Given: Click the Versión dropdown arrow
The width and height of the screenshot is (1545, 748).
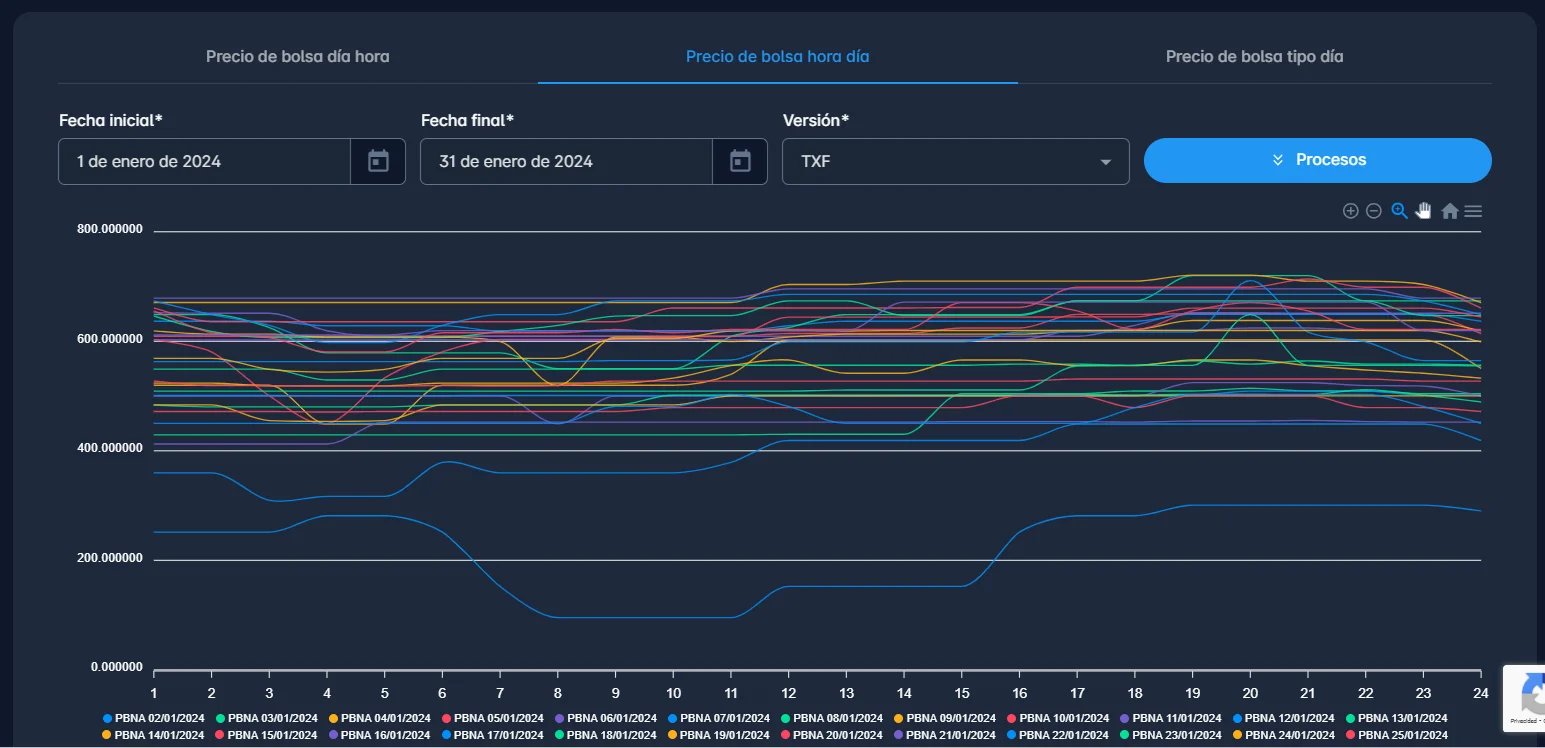Looking at the screenshot, I should (1105, 162).
